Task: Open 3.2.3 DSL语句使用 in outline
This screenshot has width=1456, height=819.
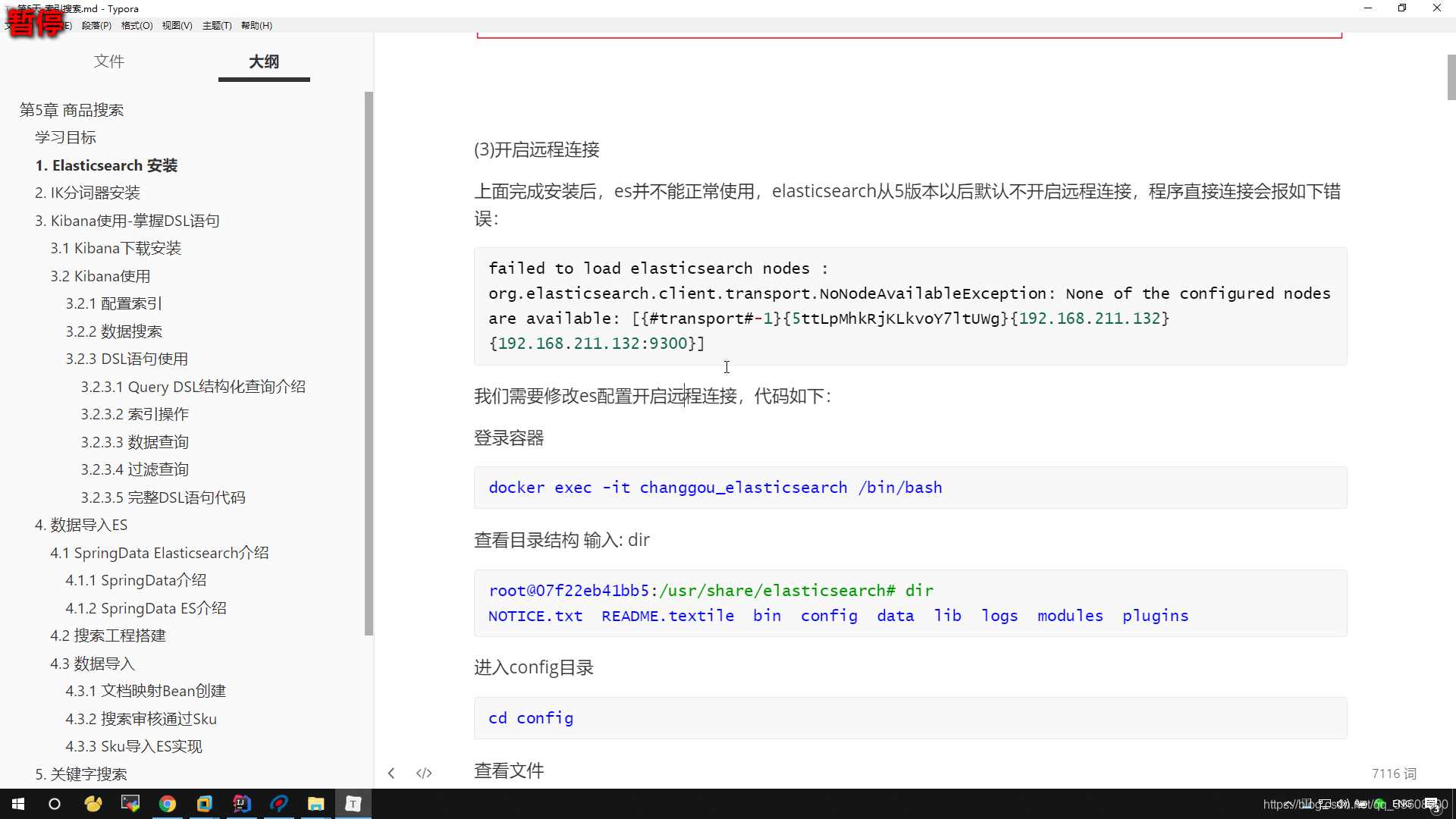Action: [x=127, y=359]
